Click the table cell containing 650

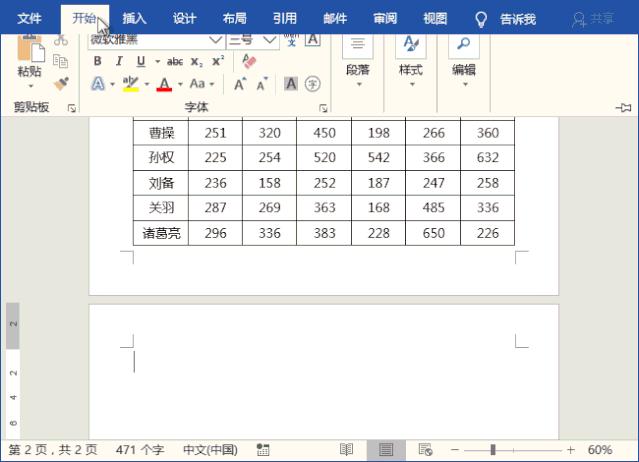click(x=433, y=233)
